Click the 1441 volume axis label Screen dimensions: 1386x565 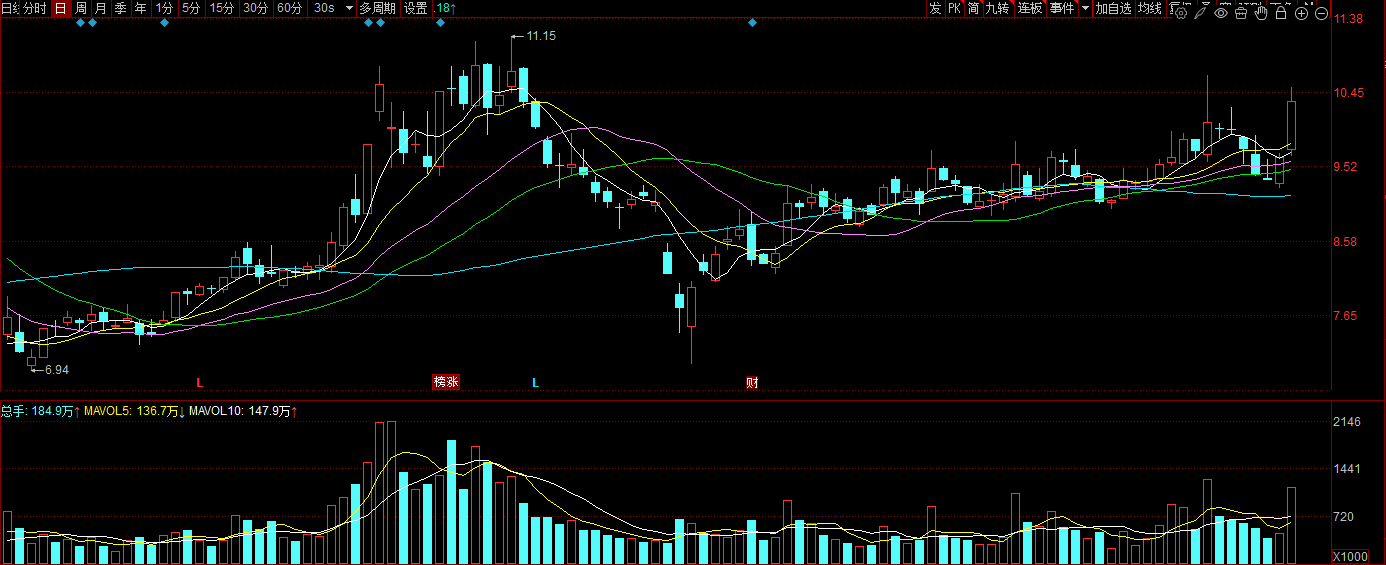tap(1348, 469)
